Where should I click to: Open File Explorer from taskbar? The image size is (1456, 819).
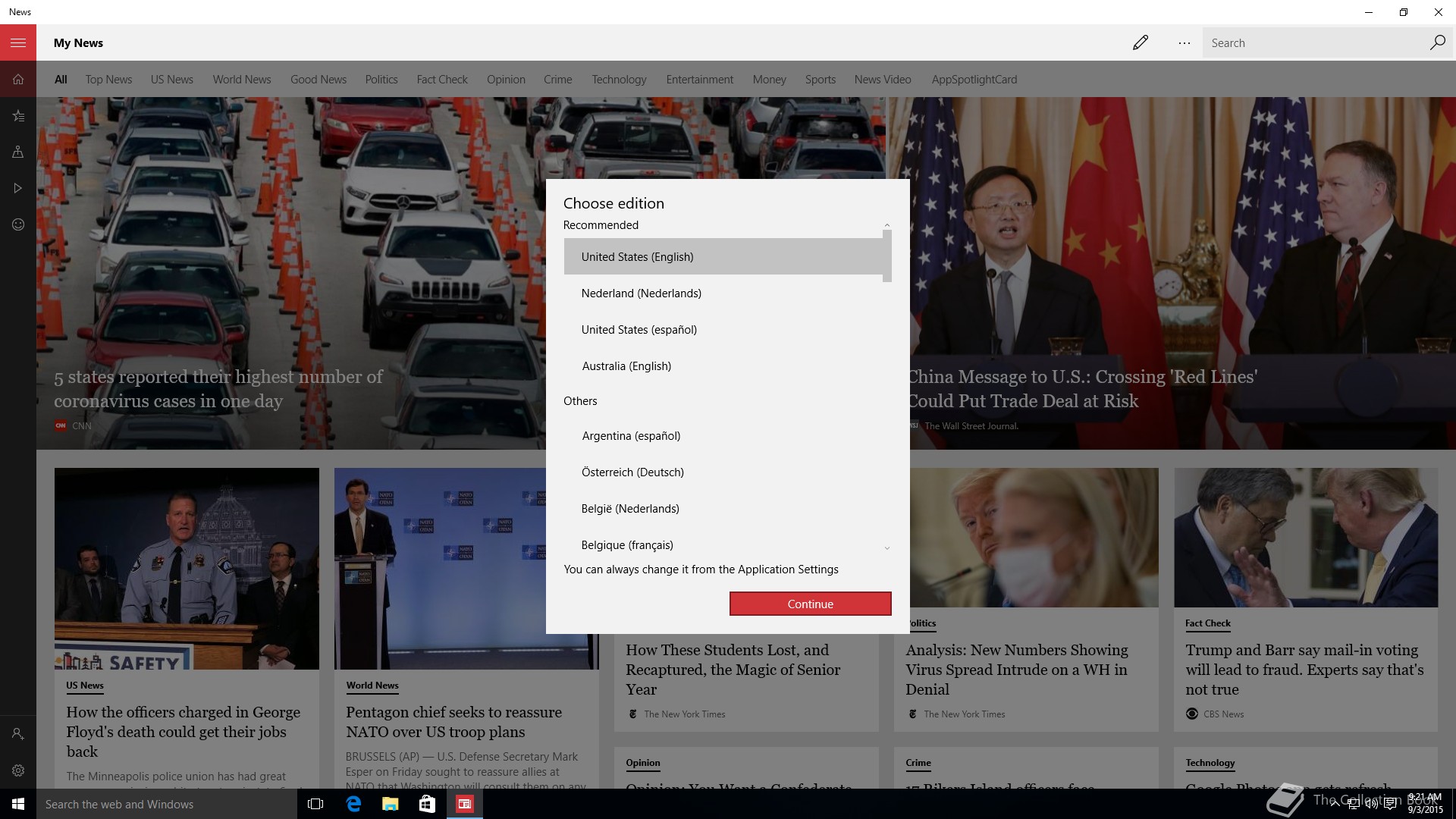(390, 804)
